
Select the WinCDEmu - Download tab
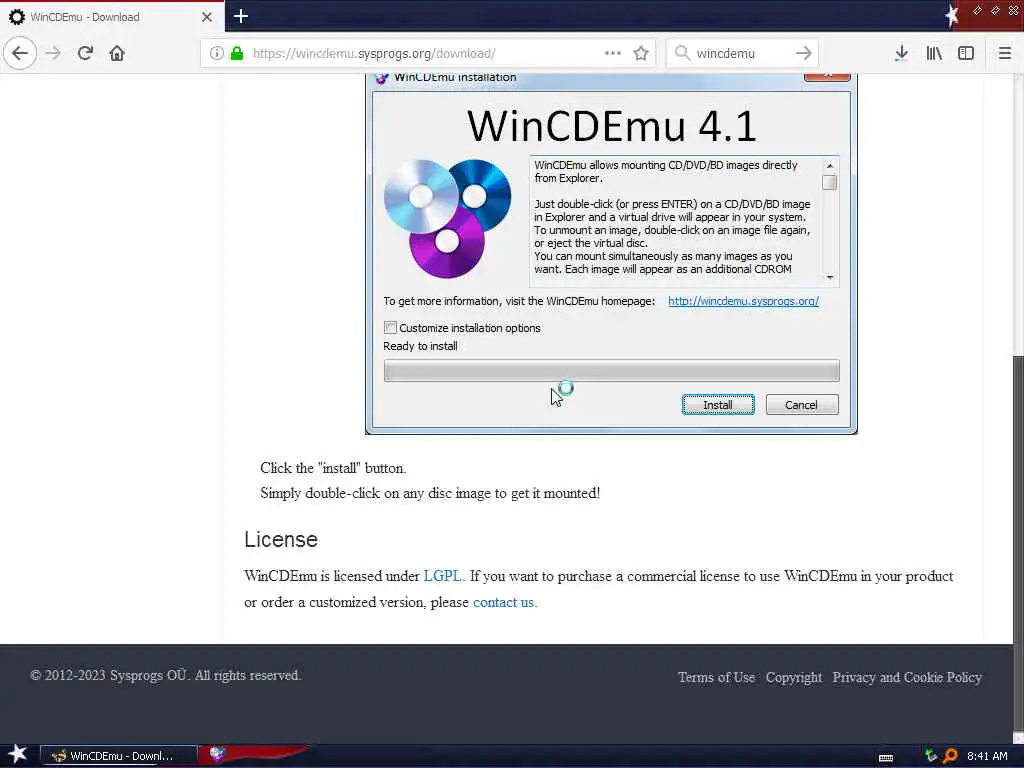click(x=111, y=16)
